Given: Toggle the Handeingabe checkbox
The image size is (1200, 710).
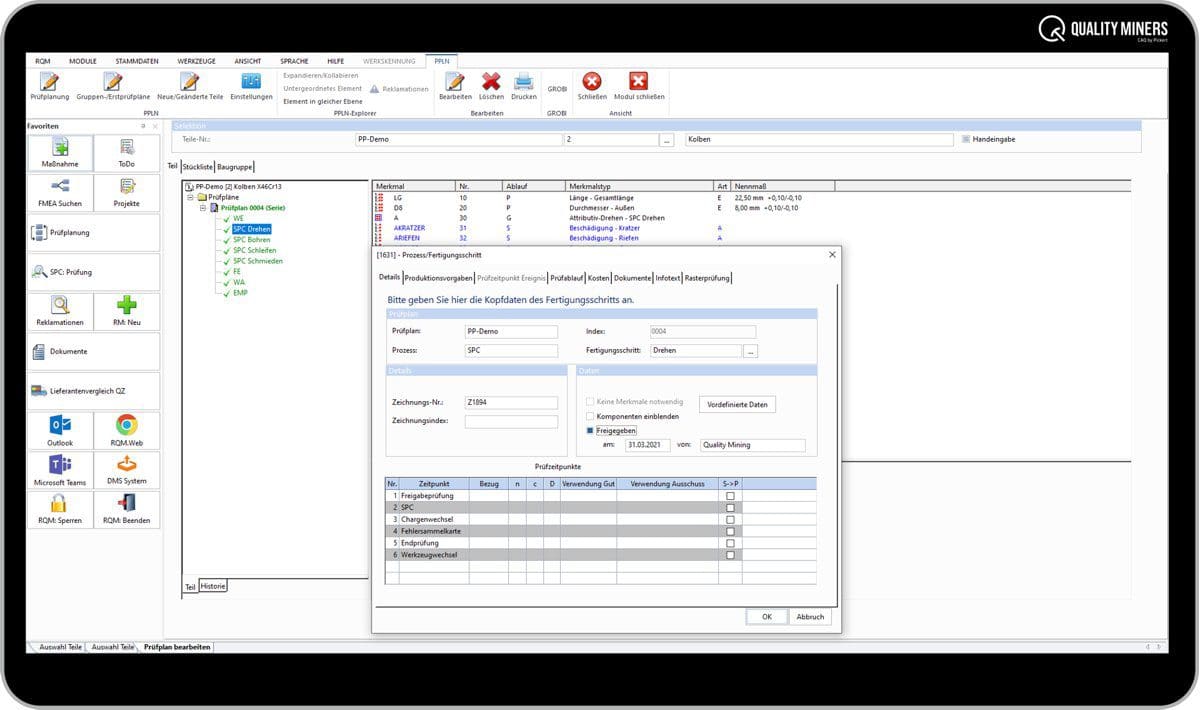Looking at the screenshot, I should point(966,139).
